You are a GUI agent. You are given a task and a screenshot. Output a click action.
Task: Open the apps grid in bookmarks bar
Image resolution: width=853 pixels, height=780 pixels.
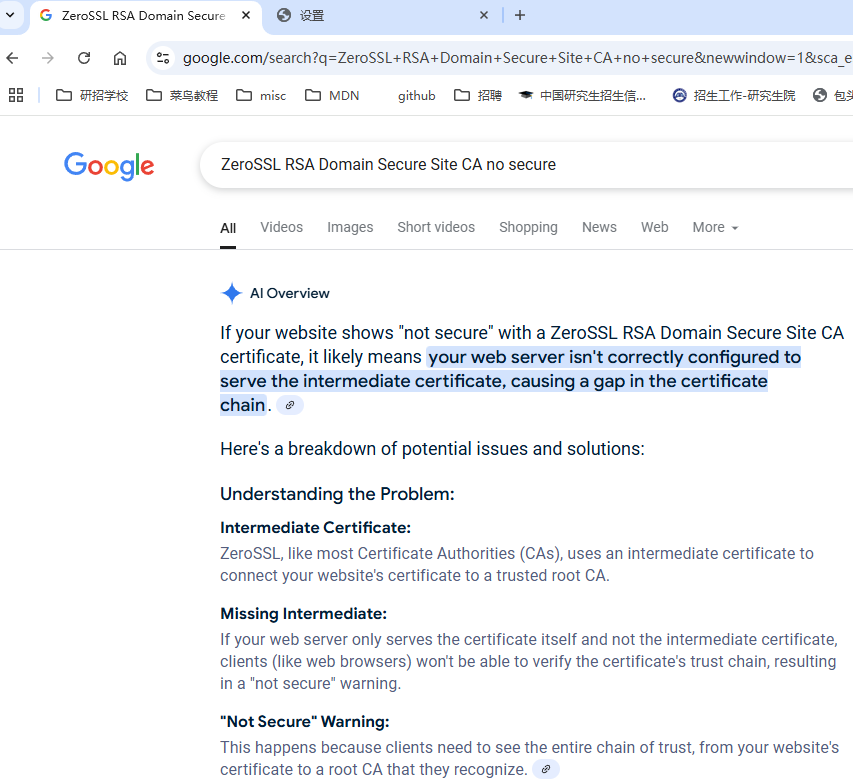(16, 96)
